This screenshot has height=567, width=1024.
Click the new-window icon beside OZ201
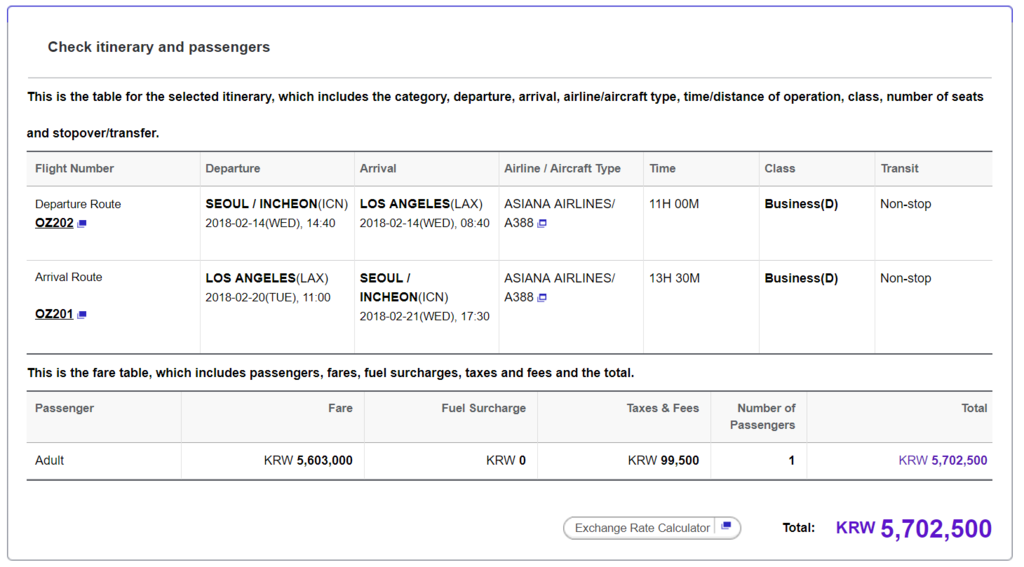[82, 315]
